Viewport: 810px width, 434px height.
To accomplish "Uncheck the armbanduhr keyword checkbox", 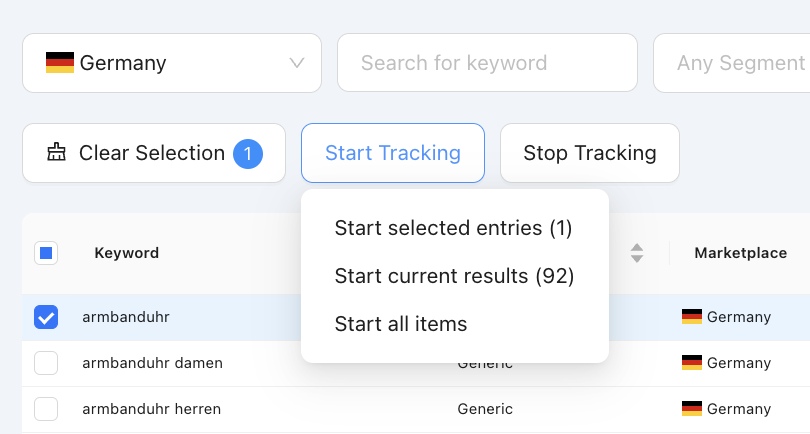I will pyautogui.click(x=46, y=317).
